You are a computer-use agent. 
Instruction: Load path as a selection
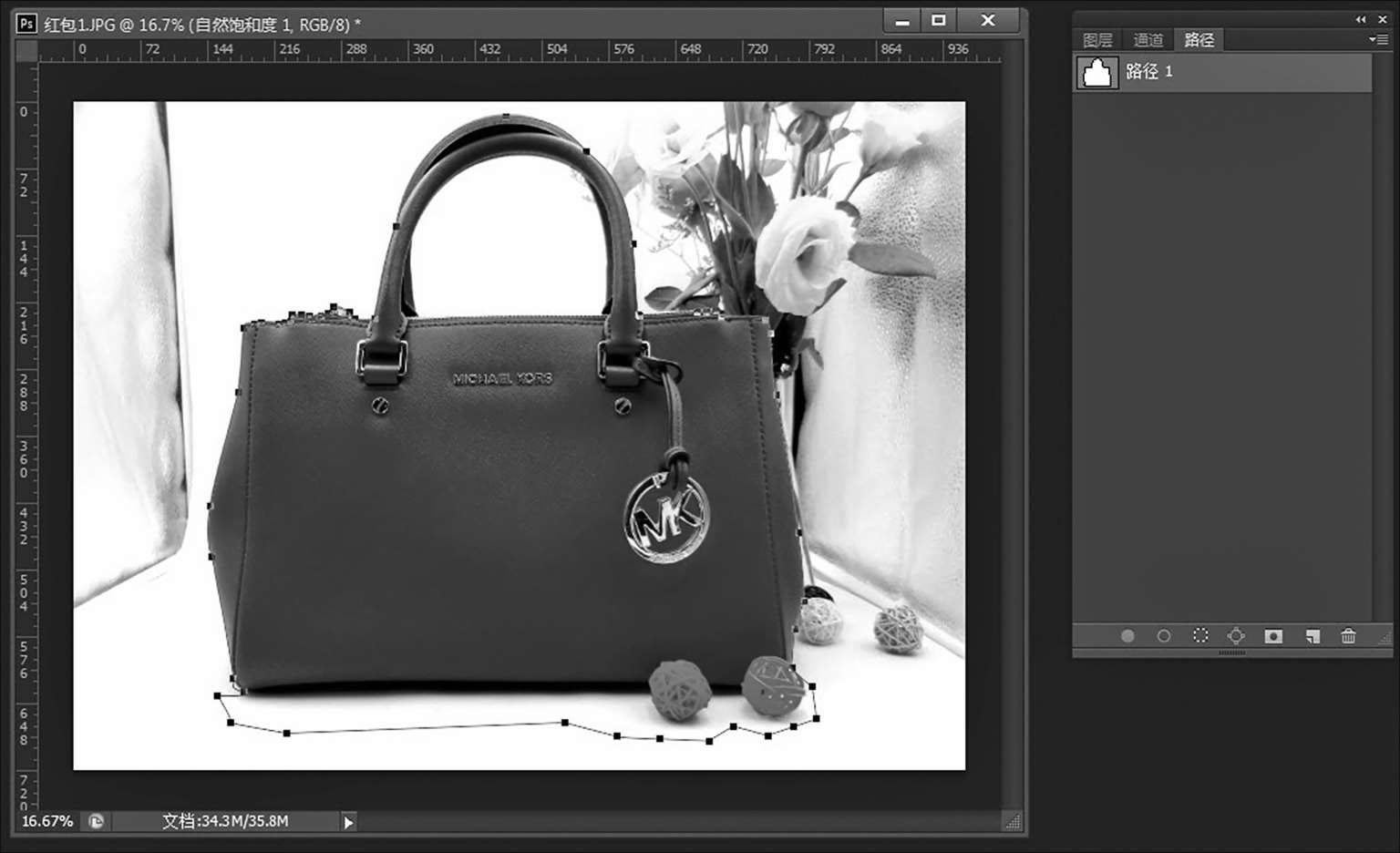pyautogui.click(x=1200, y=636)
